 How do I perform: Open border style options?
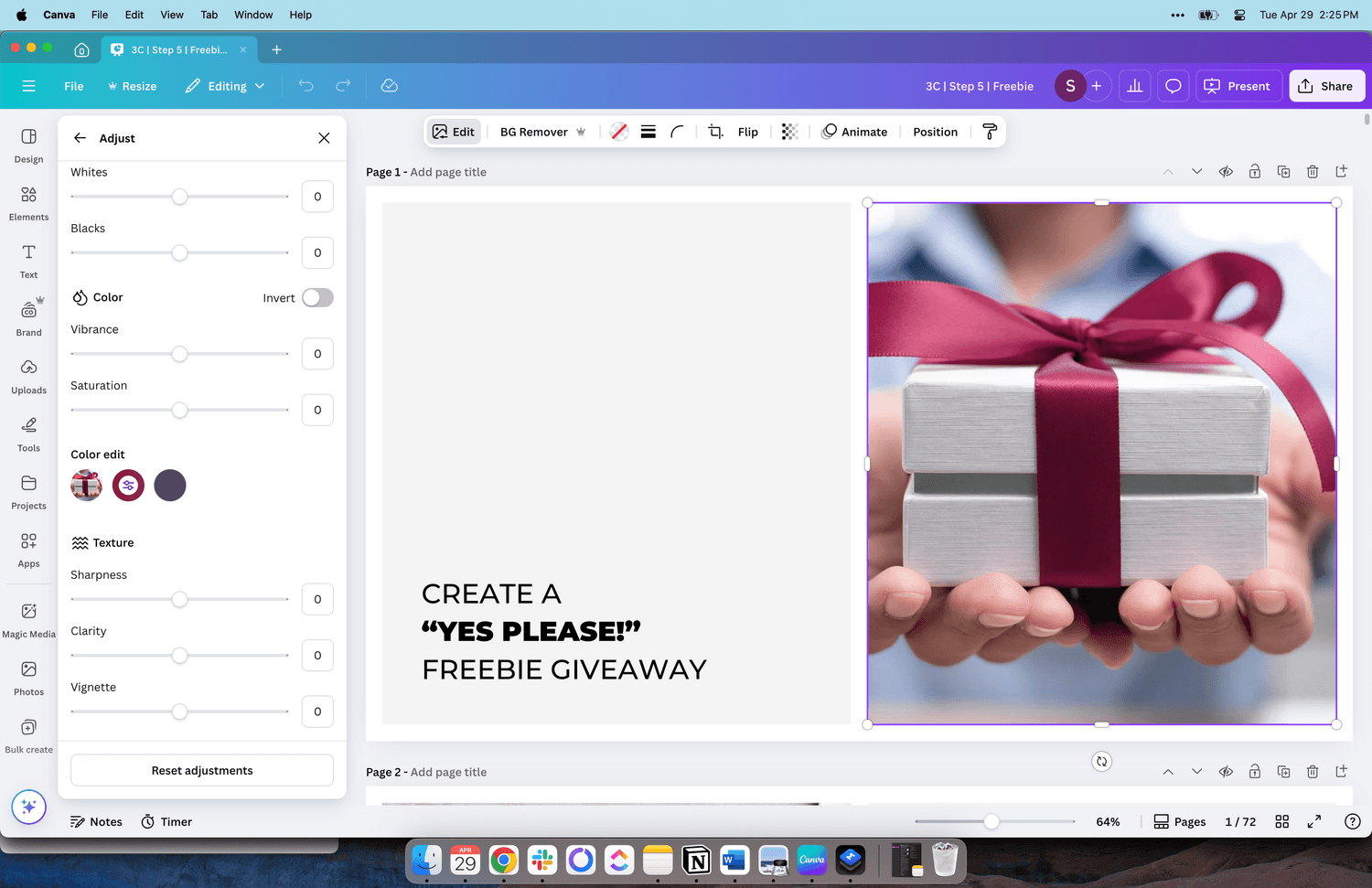pos(648,132)
